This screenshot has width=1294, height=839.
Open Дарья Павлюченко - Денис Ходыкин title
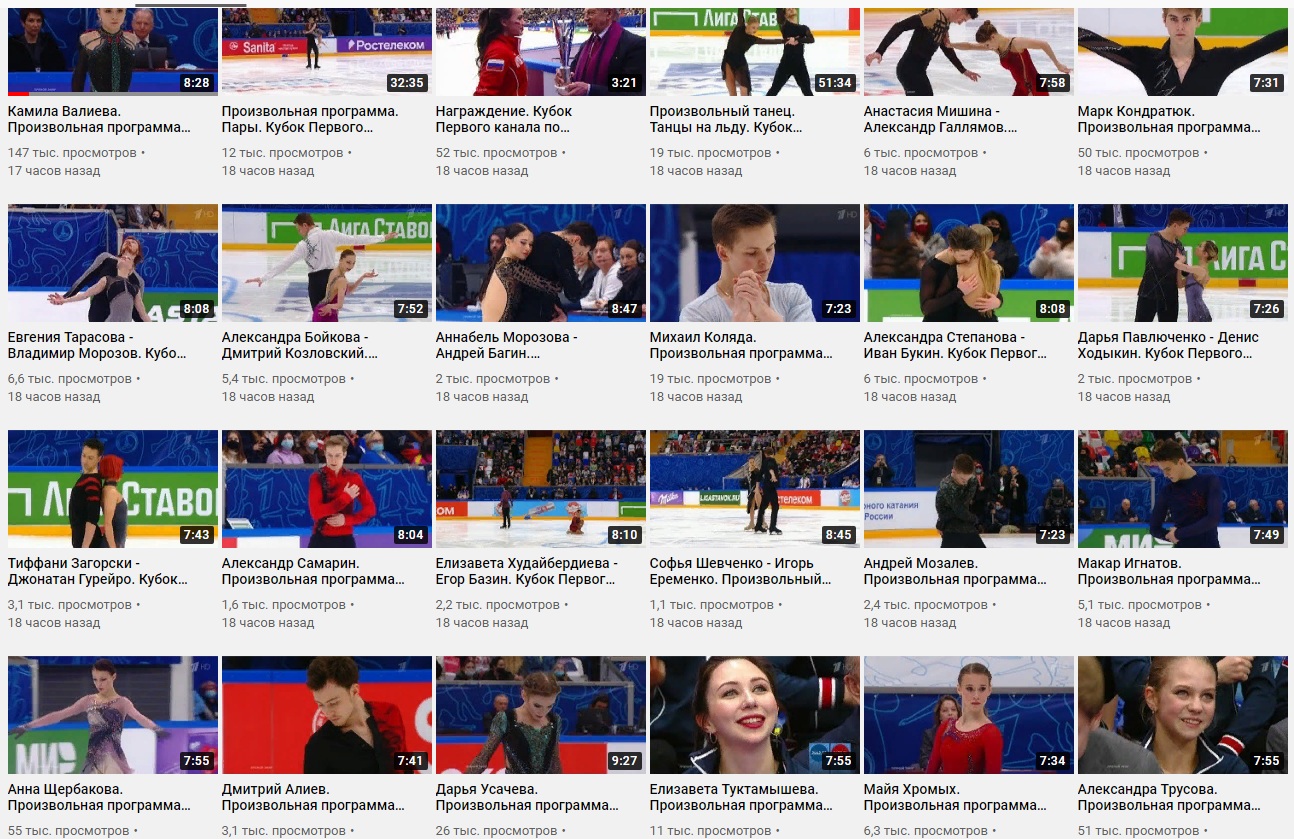coord(1169,345)
